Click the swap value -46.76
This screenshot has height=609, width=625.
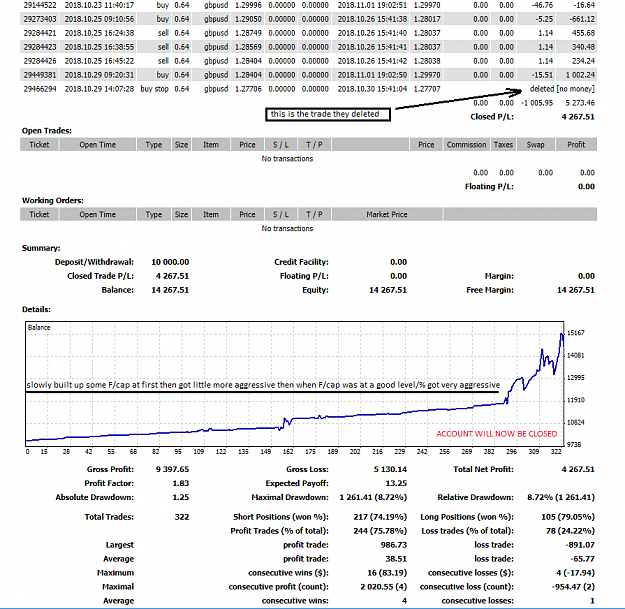click(542, 5)
